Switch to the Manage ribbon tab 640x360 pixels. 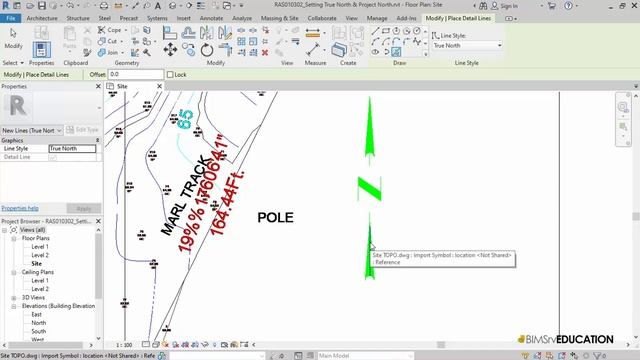pyautogui.click(x=377, y=18)
